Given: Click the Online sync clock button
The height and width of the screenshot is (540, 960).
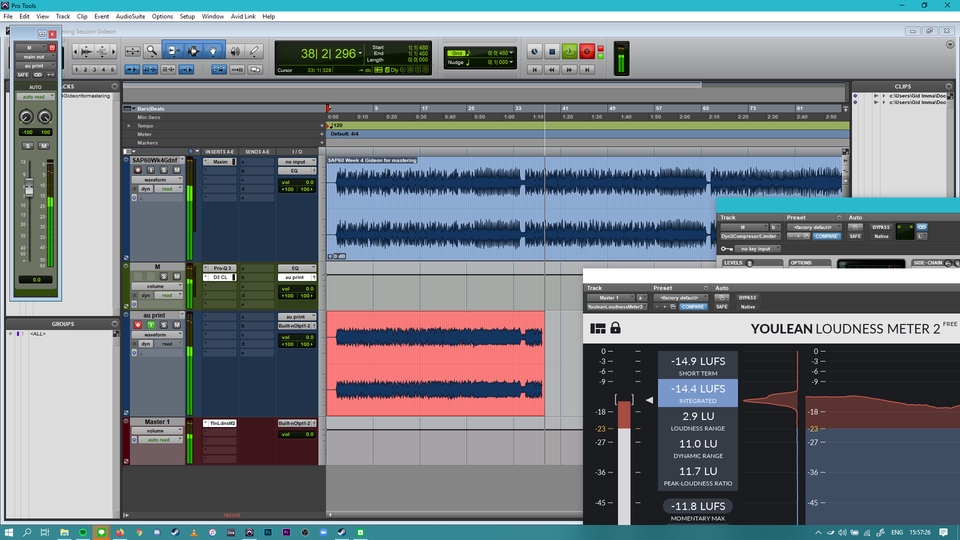Looking at the screenshot, I should point(534,52).
